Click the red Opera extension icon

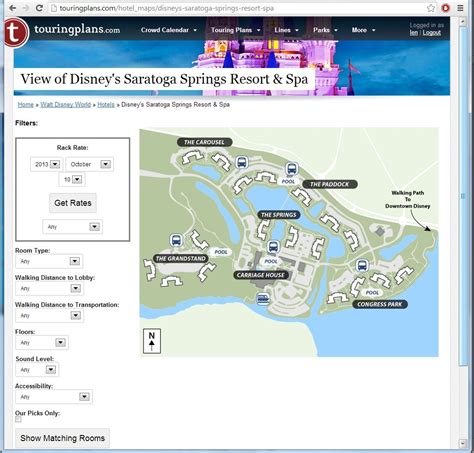(445, 8)
